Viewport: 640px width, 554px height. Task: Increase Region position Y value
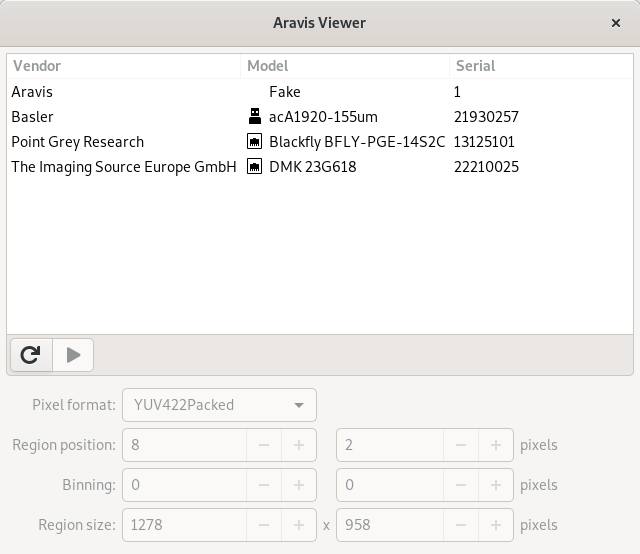(x=496, y=445)
